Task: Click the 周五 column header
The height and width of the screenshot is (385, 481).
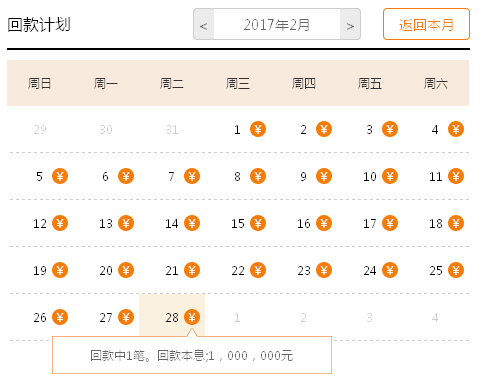Action: click(370, 83)
